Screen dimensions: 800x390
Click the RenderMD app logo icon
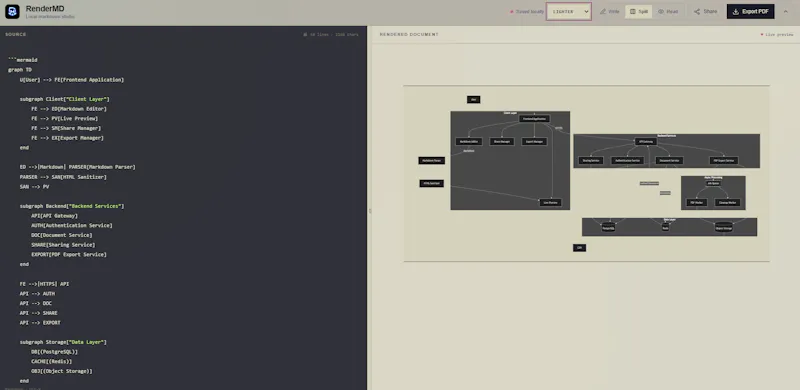point(12,12)
